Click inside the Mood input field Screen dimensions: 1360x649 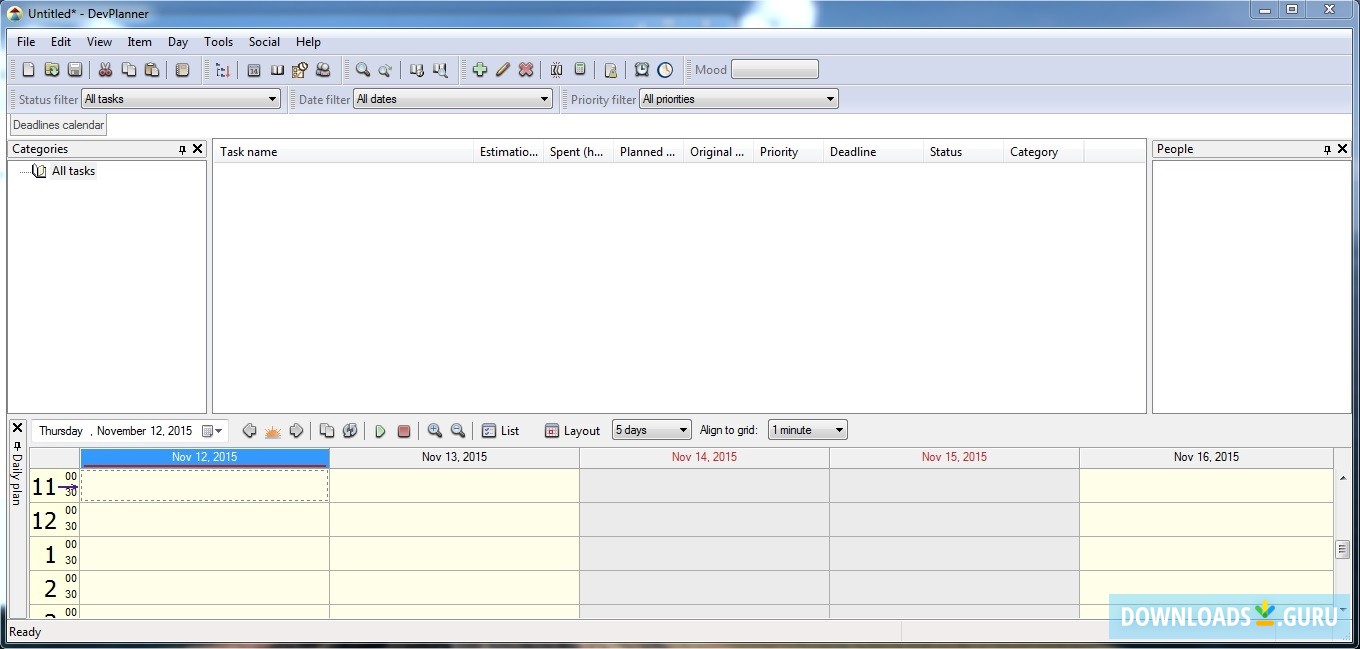[775, 69]
